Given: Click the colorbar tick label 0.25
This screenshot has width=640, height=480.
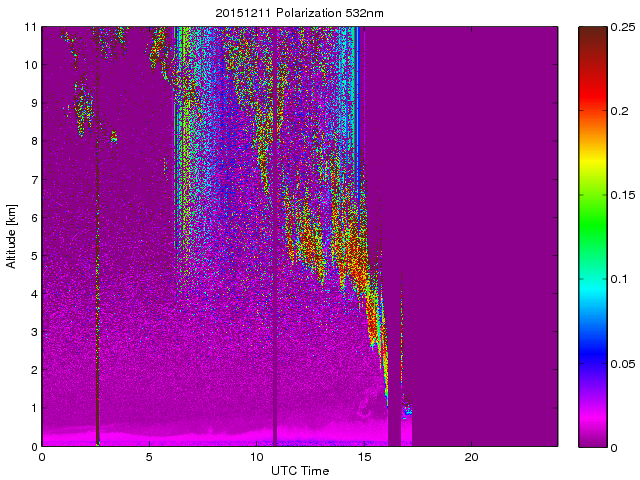Looking at the screenshot, I should [x=623, y=27].
